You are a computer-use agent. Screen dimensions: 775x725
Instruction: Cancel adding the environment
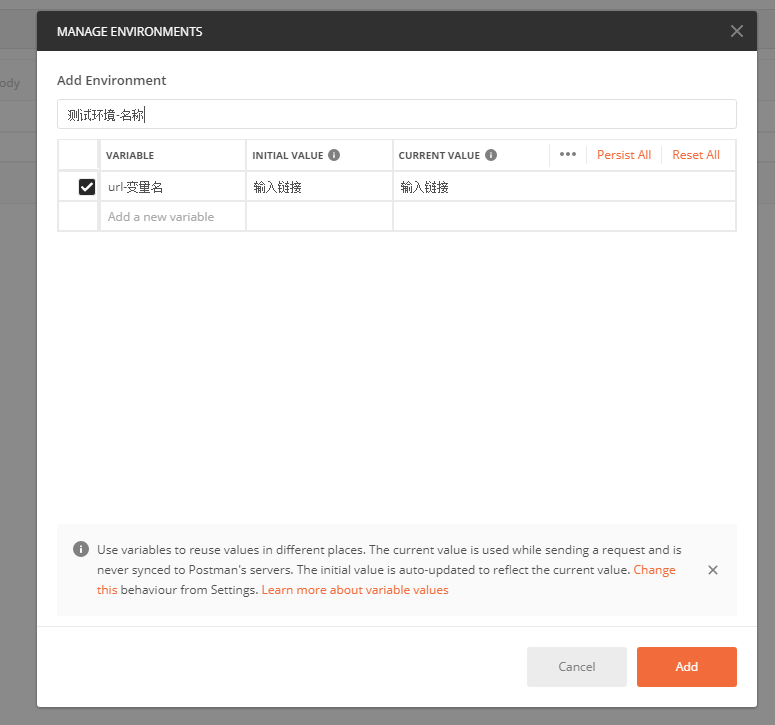pos(577,667)
